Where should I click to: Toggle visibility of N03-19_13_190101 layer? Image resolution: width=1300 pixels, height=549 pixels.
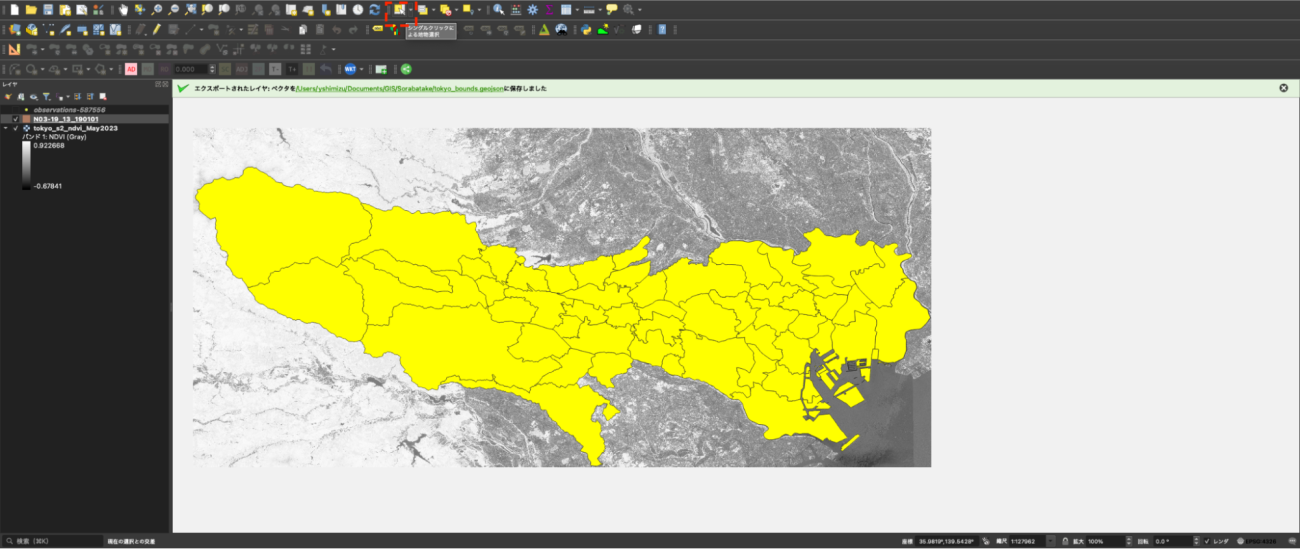tap(15, 119)
